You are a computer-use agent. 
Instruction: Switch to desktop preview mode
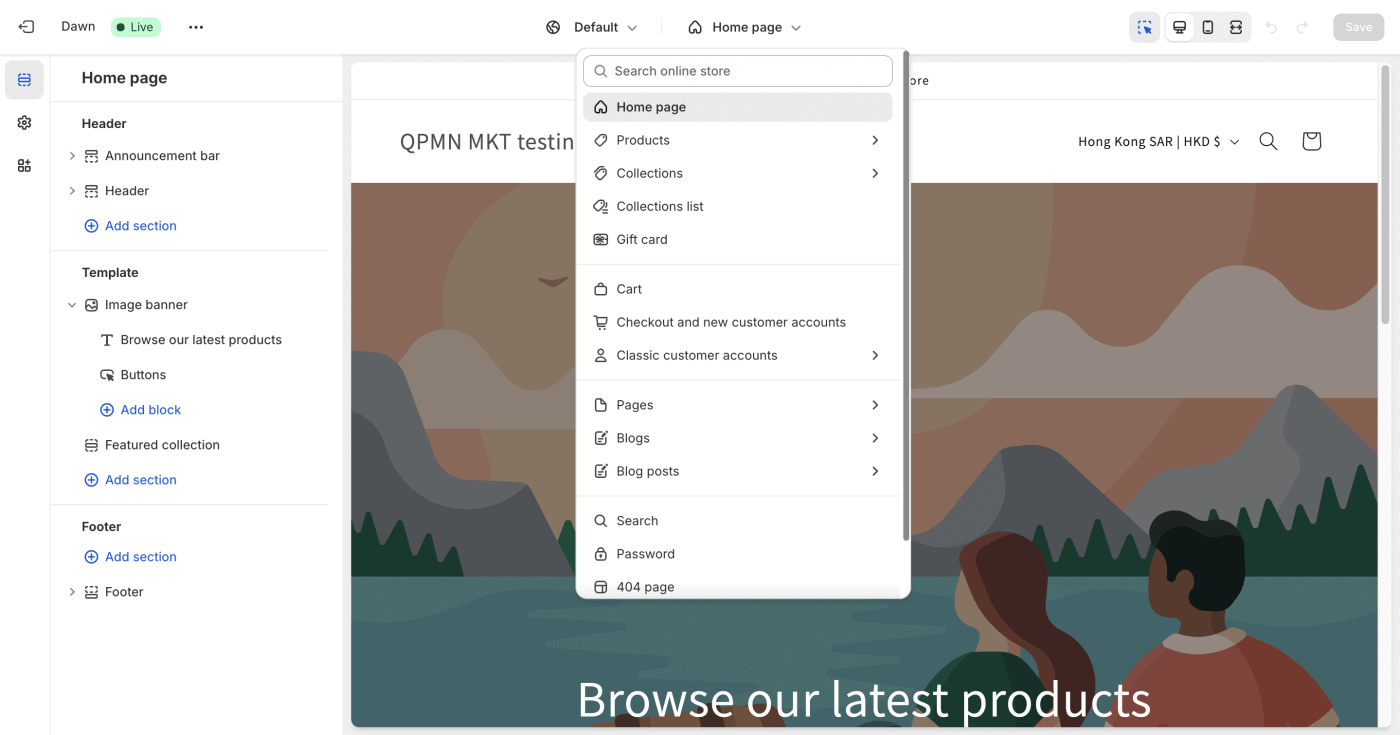(1180, 28)
